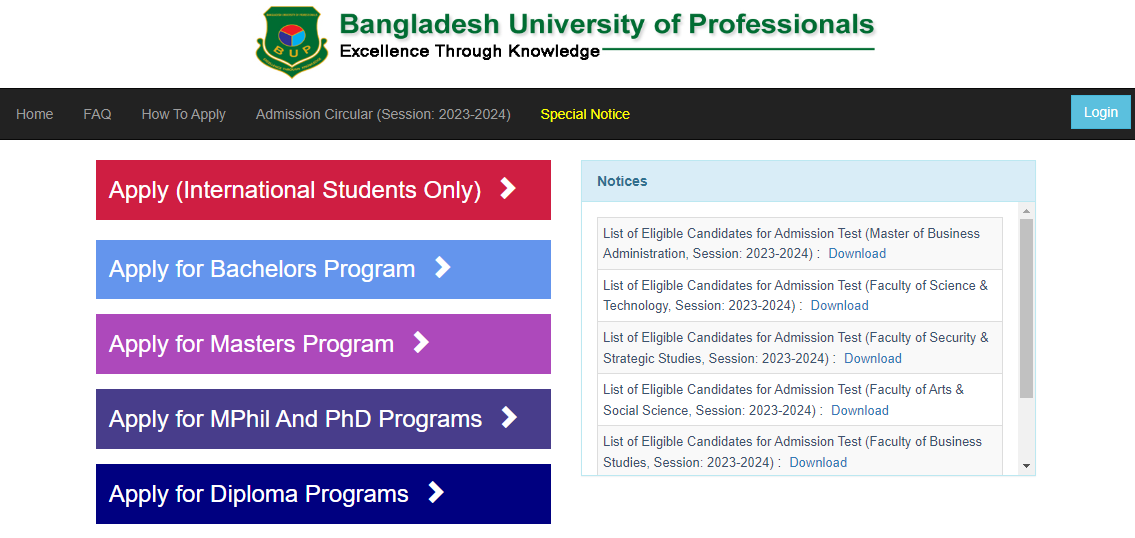Click the Notices panel scrollbar thumb
This screenshot has width=1135, height=538.
[x=1026, y=308]
